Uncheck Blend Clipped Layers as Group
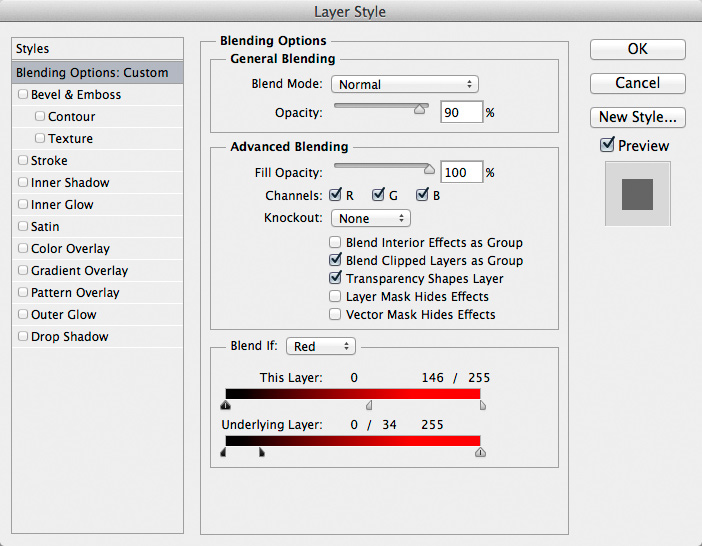Viewport: 702px width, 546px height. 335,260
